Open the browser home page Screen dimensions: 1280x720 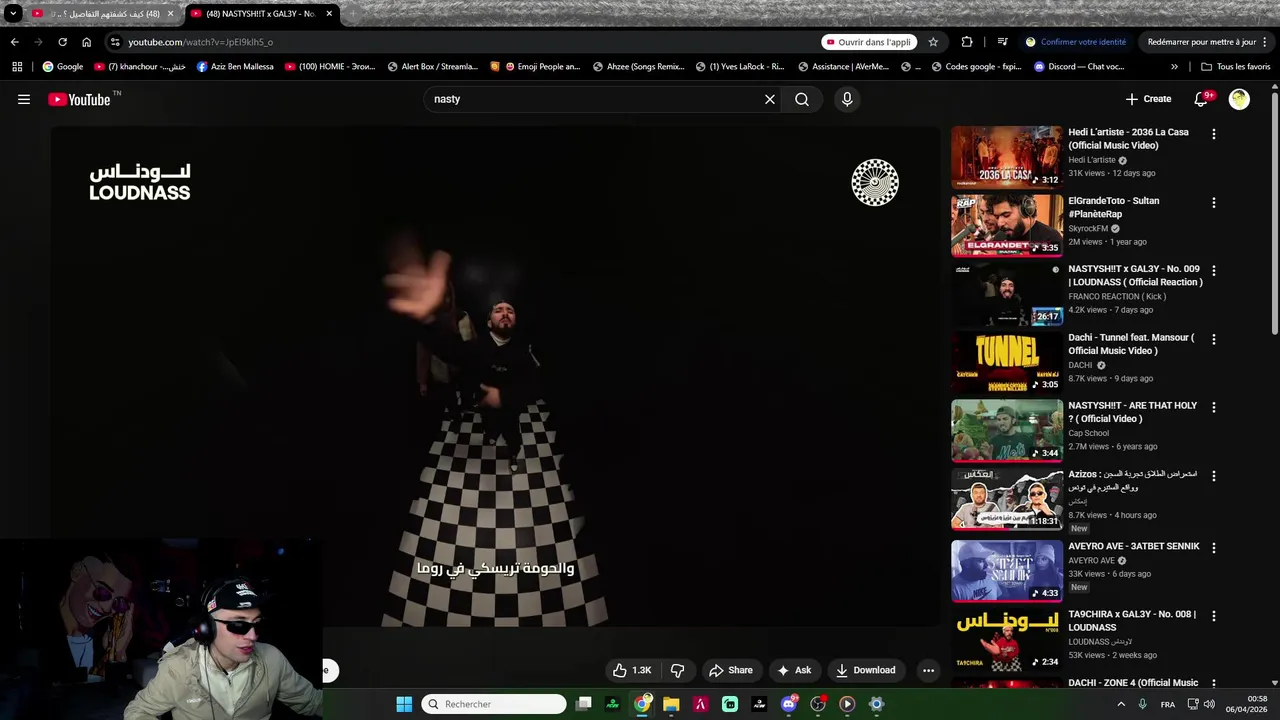coord(86,42)
